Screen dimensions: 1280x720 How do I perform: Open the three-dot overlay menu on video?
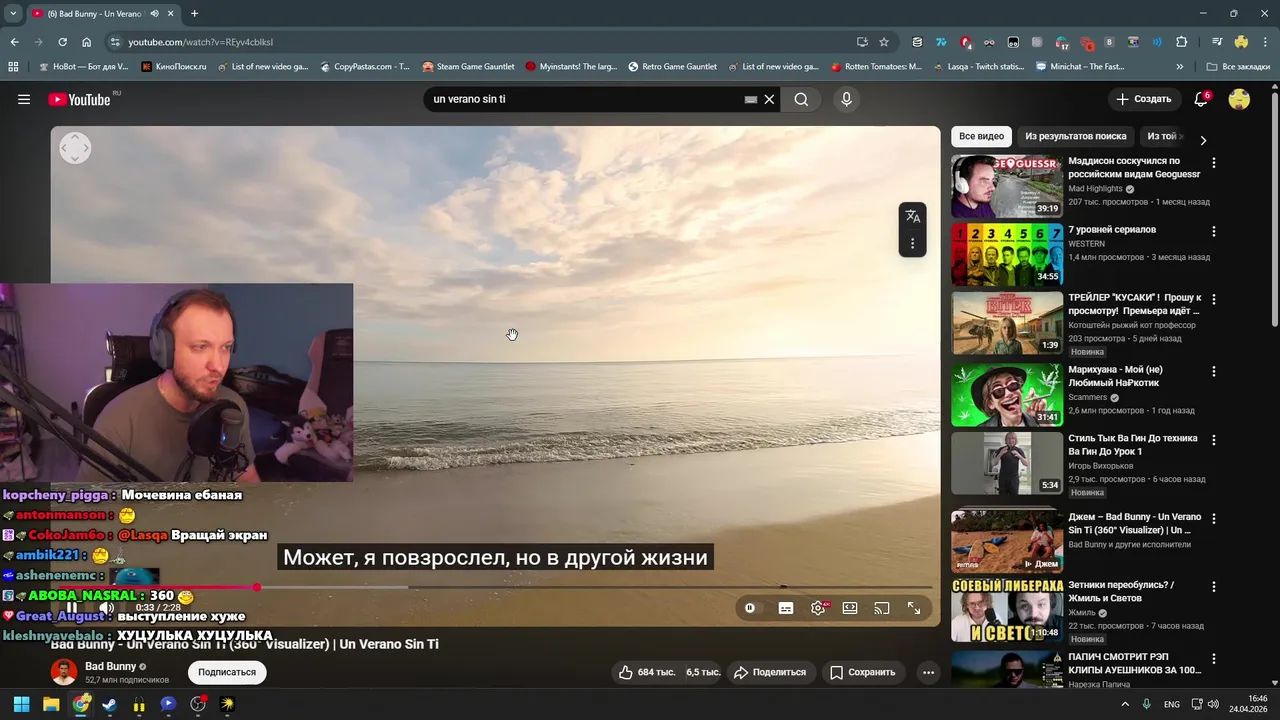click(x=912, y=243)
